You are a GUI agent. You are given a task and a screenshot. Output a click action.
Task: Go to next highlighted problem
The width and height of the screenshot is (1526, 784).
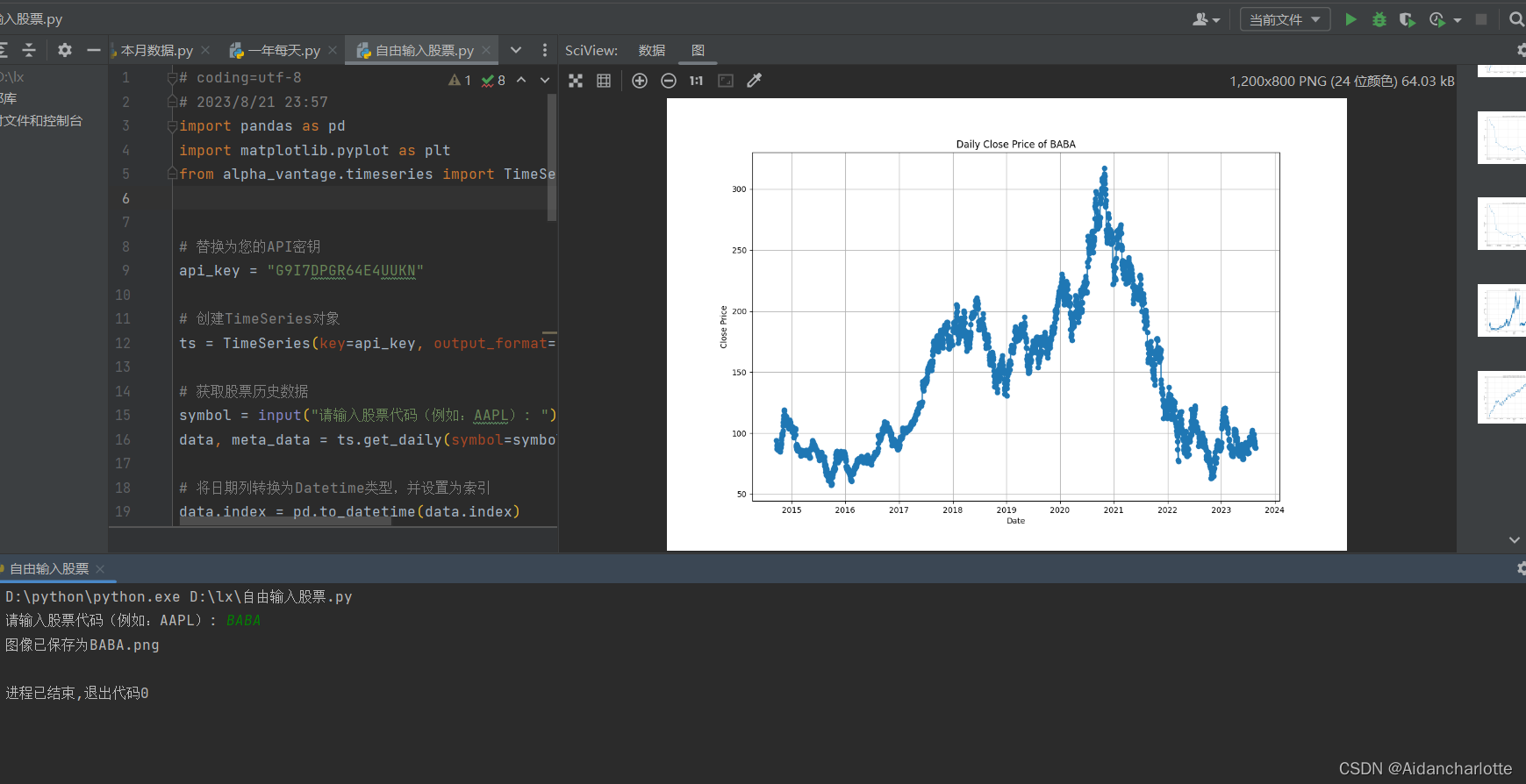coord(545,80)
